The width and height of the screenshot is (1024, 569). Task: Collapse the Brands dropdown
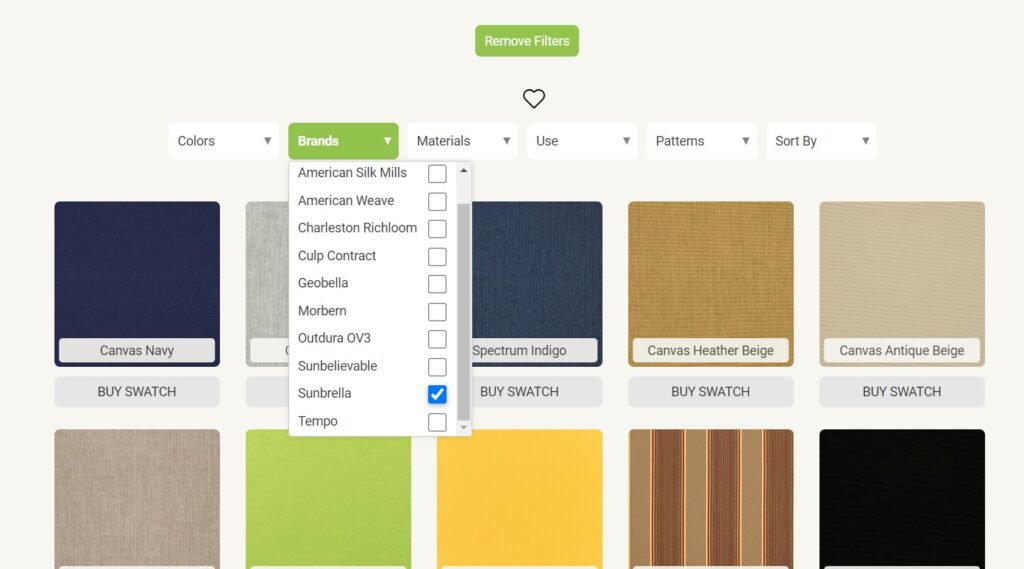tap(343, 141)
